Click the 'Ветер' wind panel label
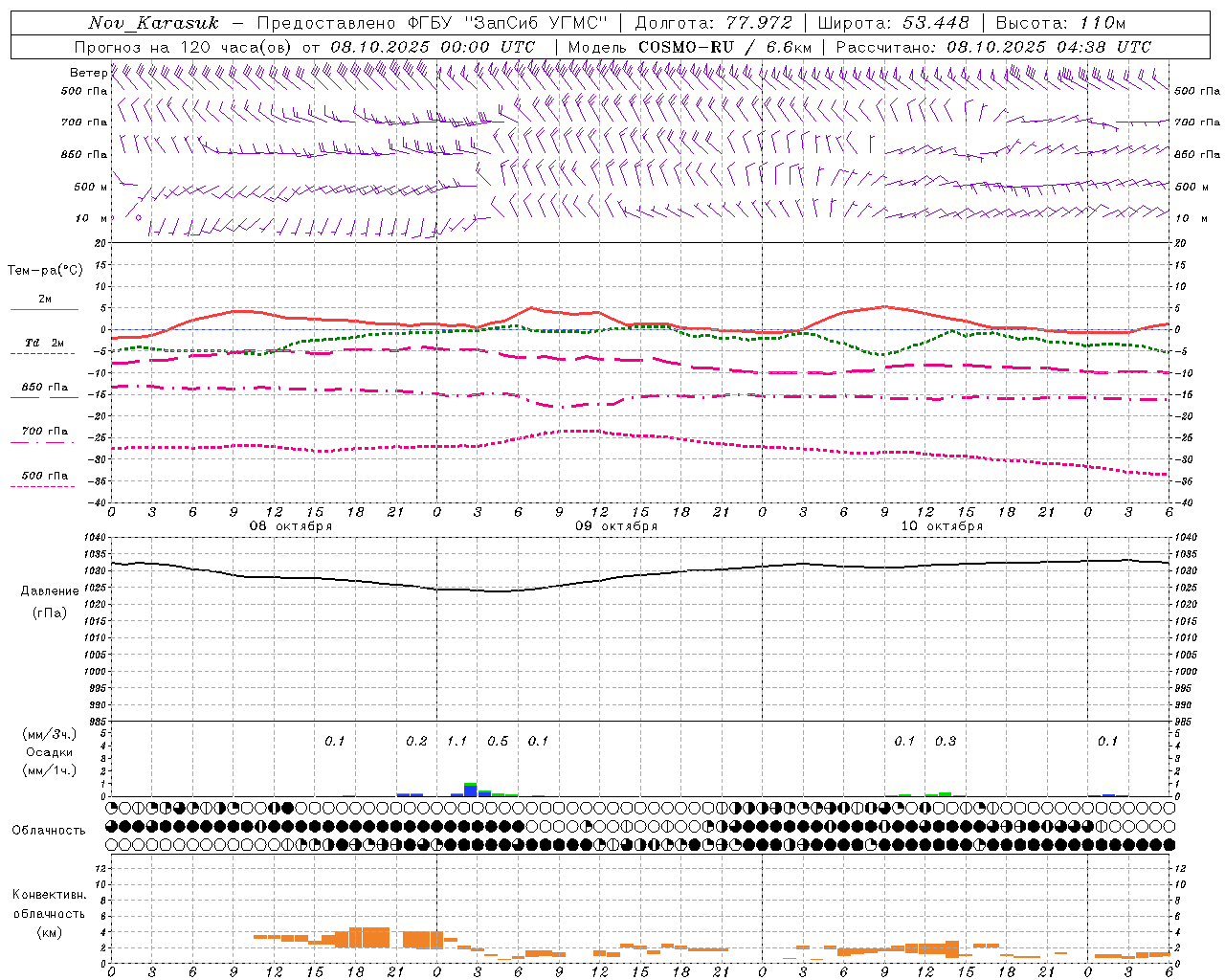The width and height of the screenshot is (1225, 980). [88, 73]
